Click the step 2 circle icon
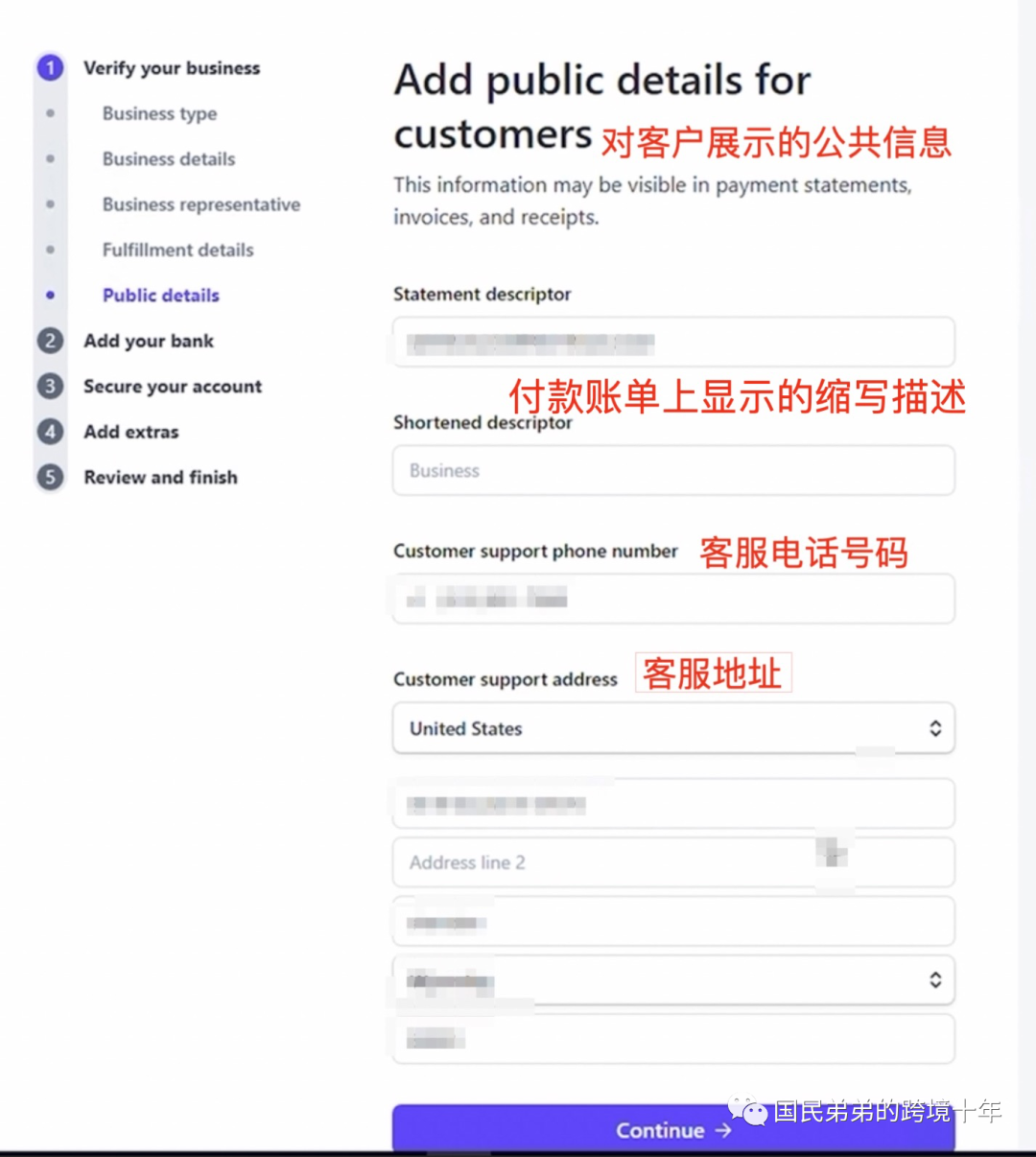The width and height of the screenshot is (1036, 1157). [x=50, y=341]
